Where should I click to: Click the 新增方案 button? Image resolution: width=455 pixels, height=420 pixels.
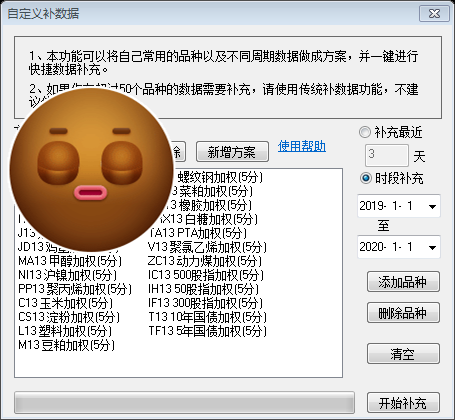click(232, 152)
